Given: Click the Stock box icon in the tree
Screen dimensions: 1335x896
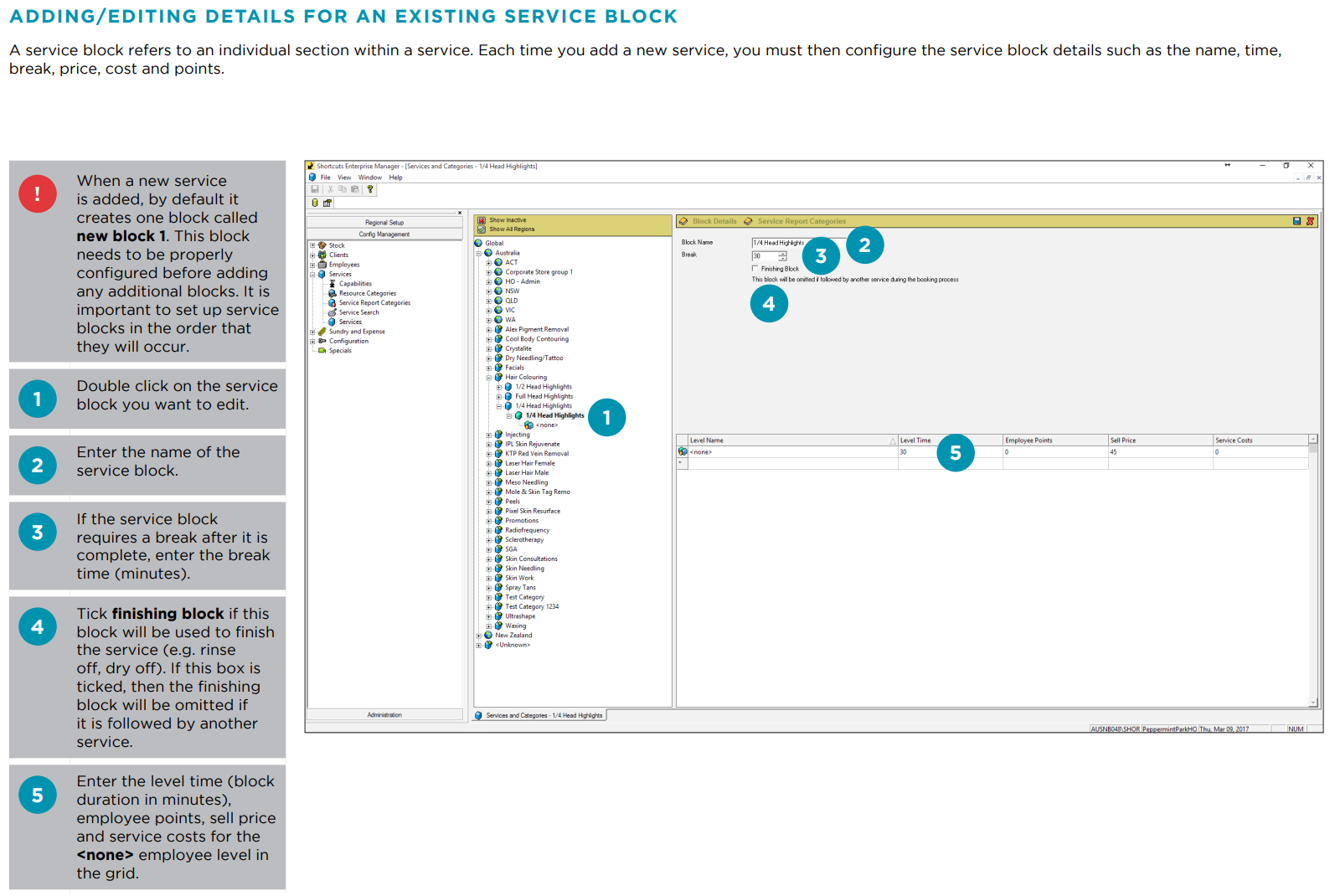Looking at the screenshot, I should [x=322, y=245].
